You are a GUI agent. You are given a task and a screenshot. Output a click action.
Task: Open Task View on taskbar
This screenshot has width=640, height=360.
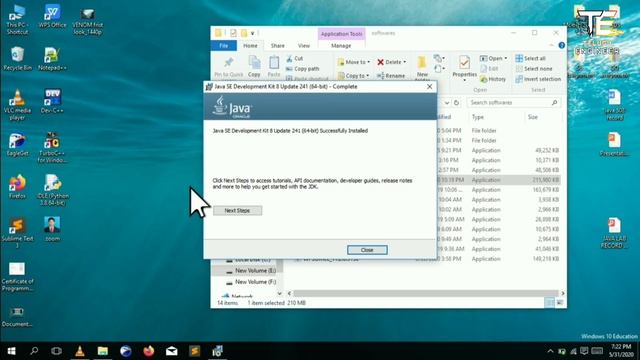(57, 351)
